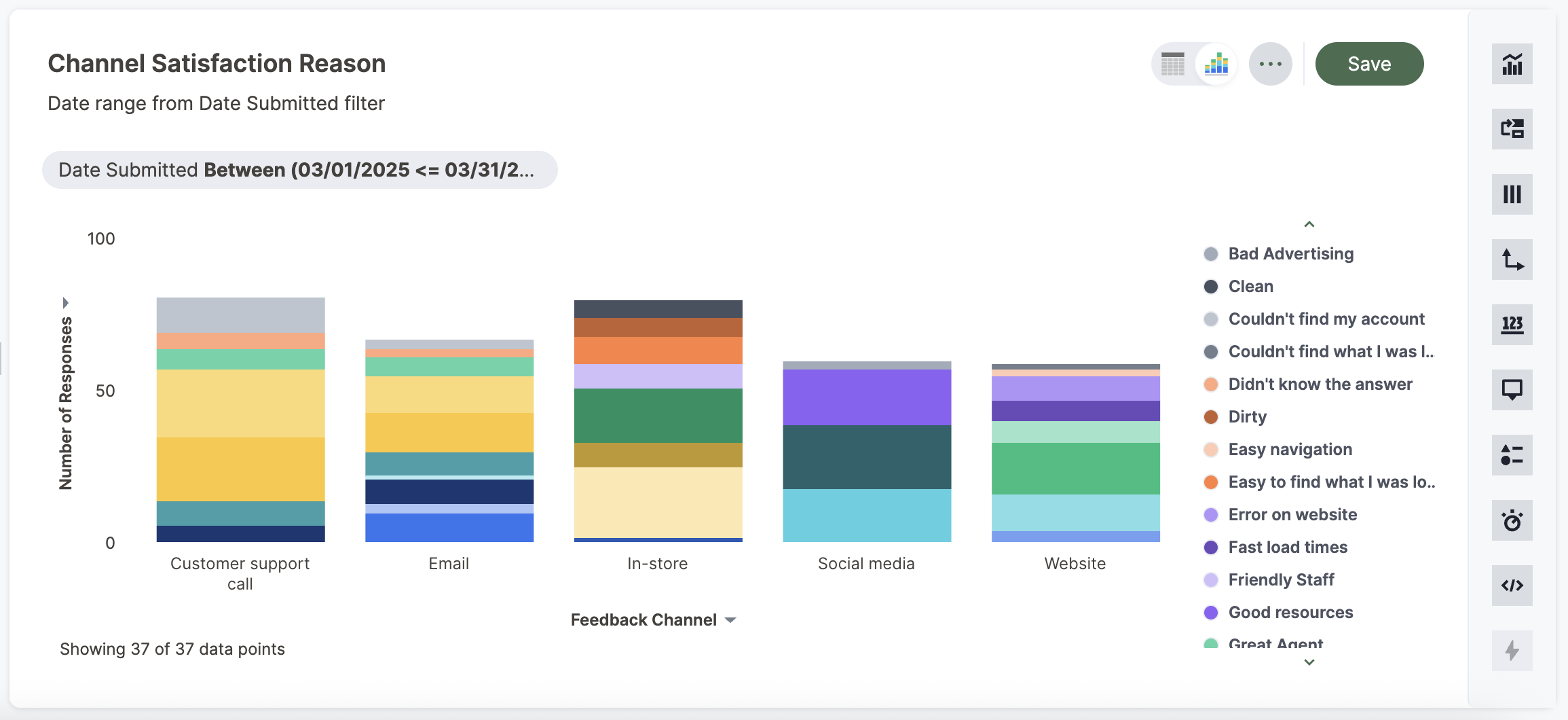Screen dimensions: 1568x720
Task: Switch to table view toggle
Action: click(1172, 65)
